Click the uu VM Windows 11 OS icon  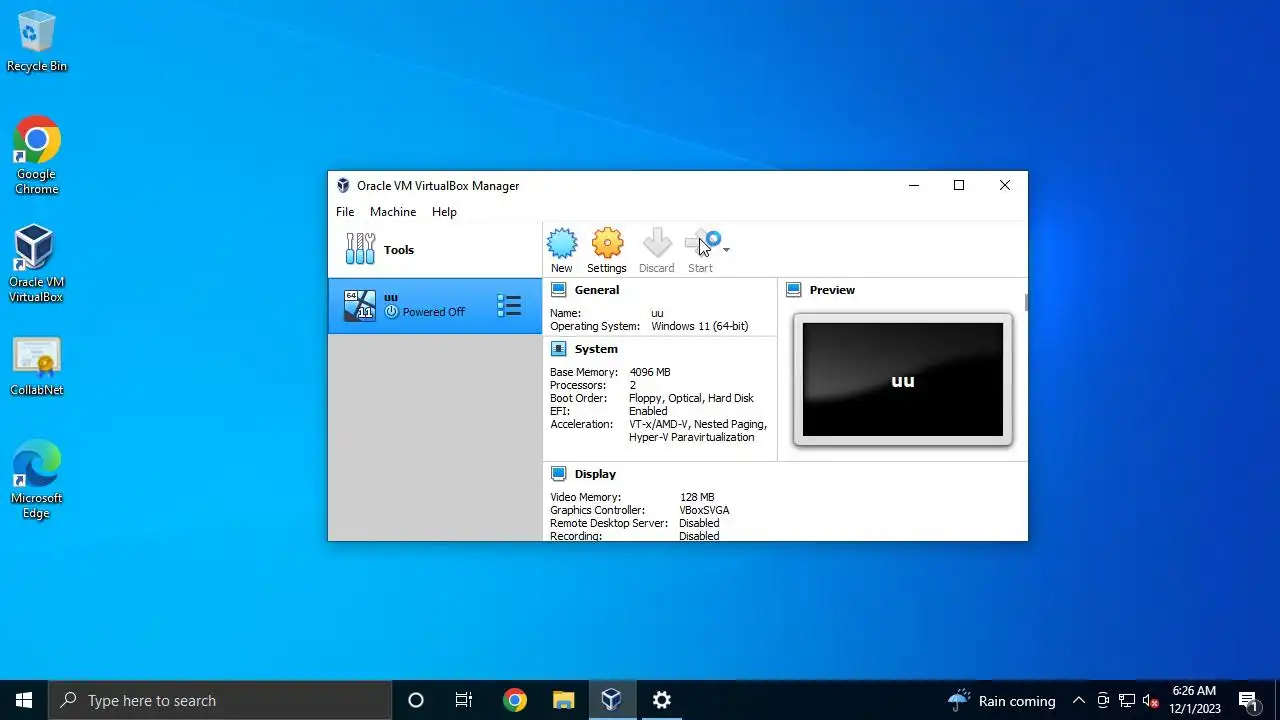[360, 306]
